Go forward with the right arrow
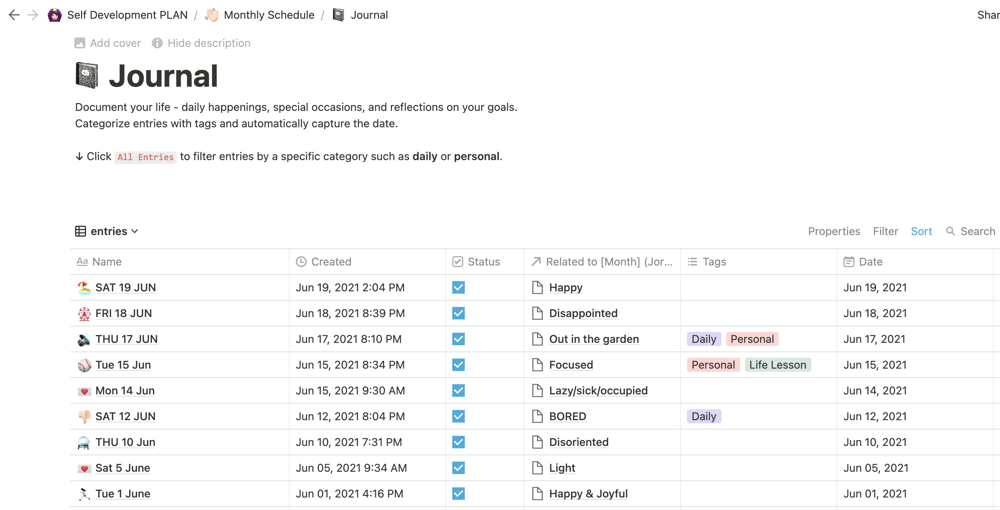 (x=33, y=15)
